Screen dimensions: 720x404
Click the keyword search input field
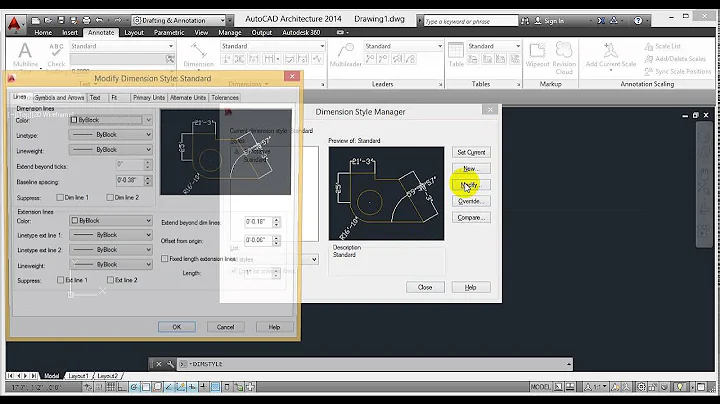pos(470,21)
